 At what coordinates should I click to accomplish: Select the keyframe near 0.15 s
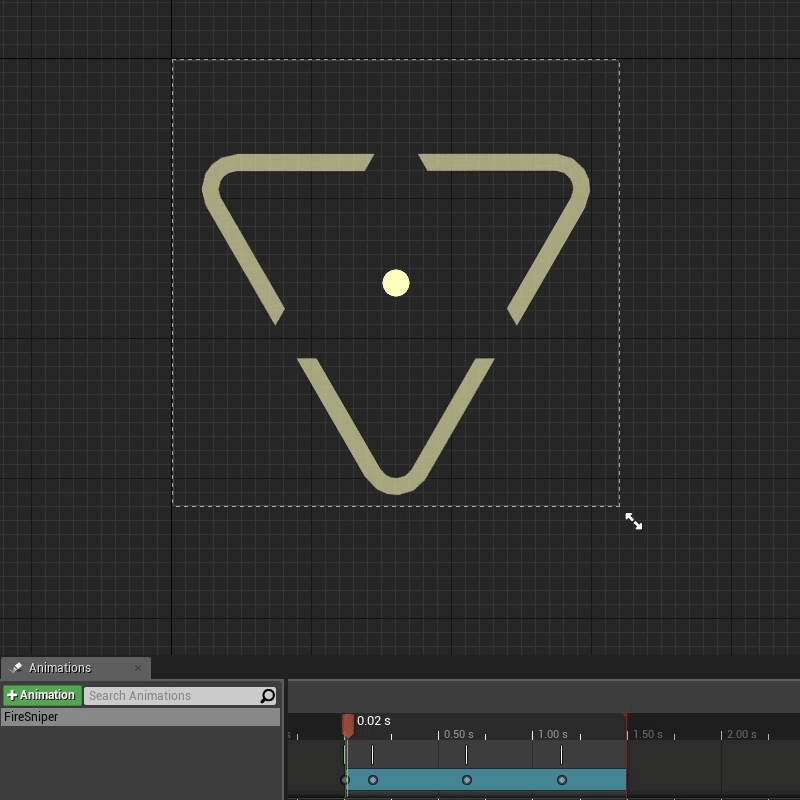(x=373, y=780)
